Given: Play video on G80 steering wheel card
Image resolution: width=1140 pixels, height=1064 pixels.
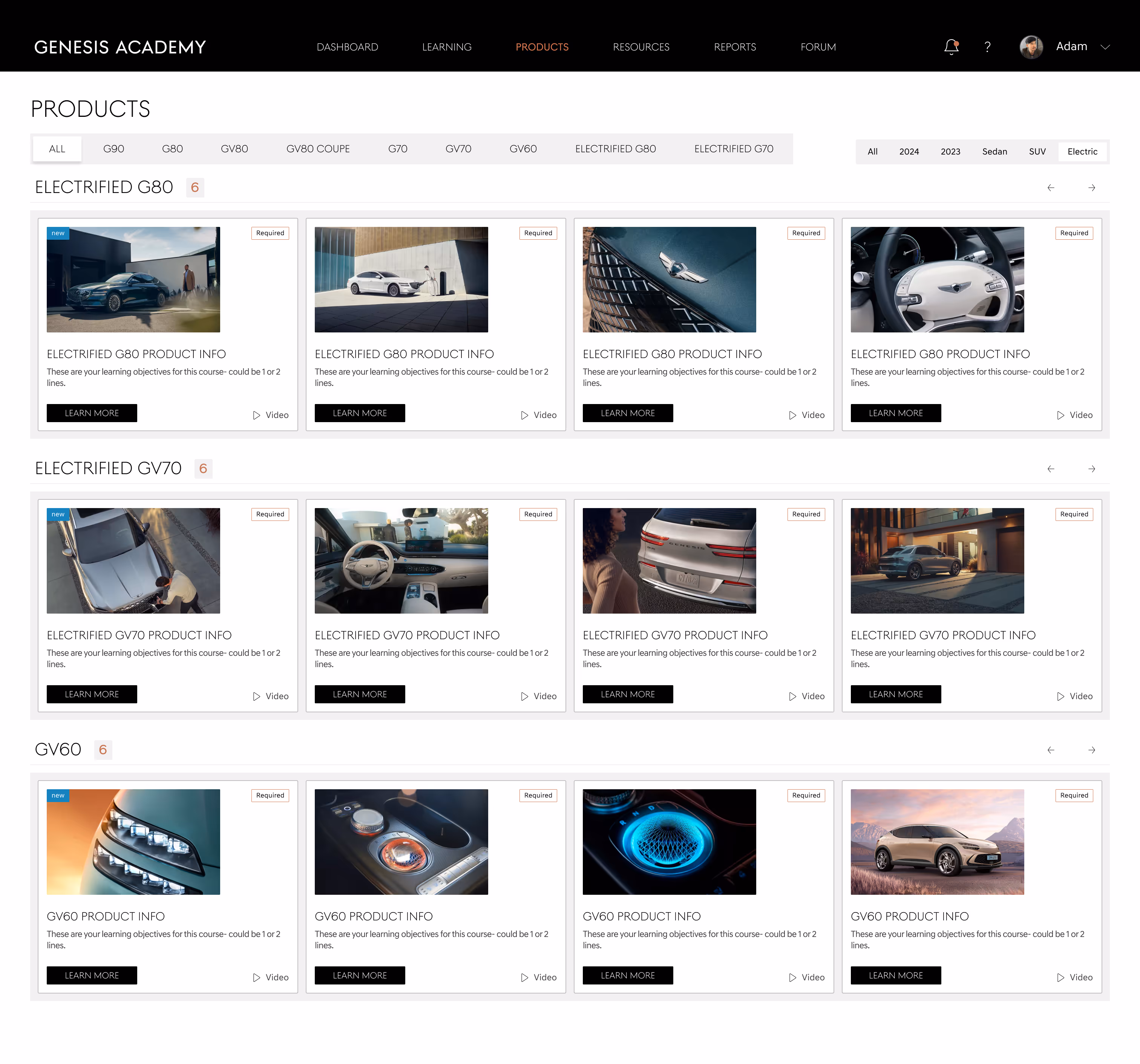Looking at the screenshot, I should [1075, 415].
